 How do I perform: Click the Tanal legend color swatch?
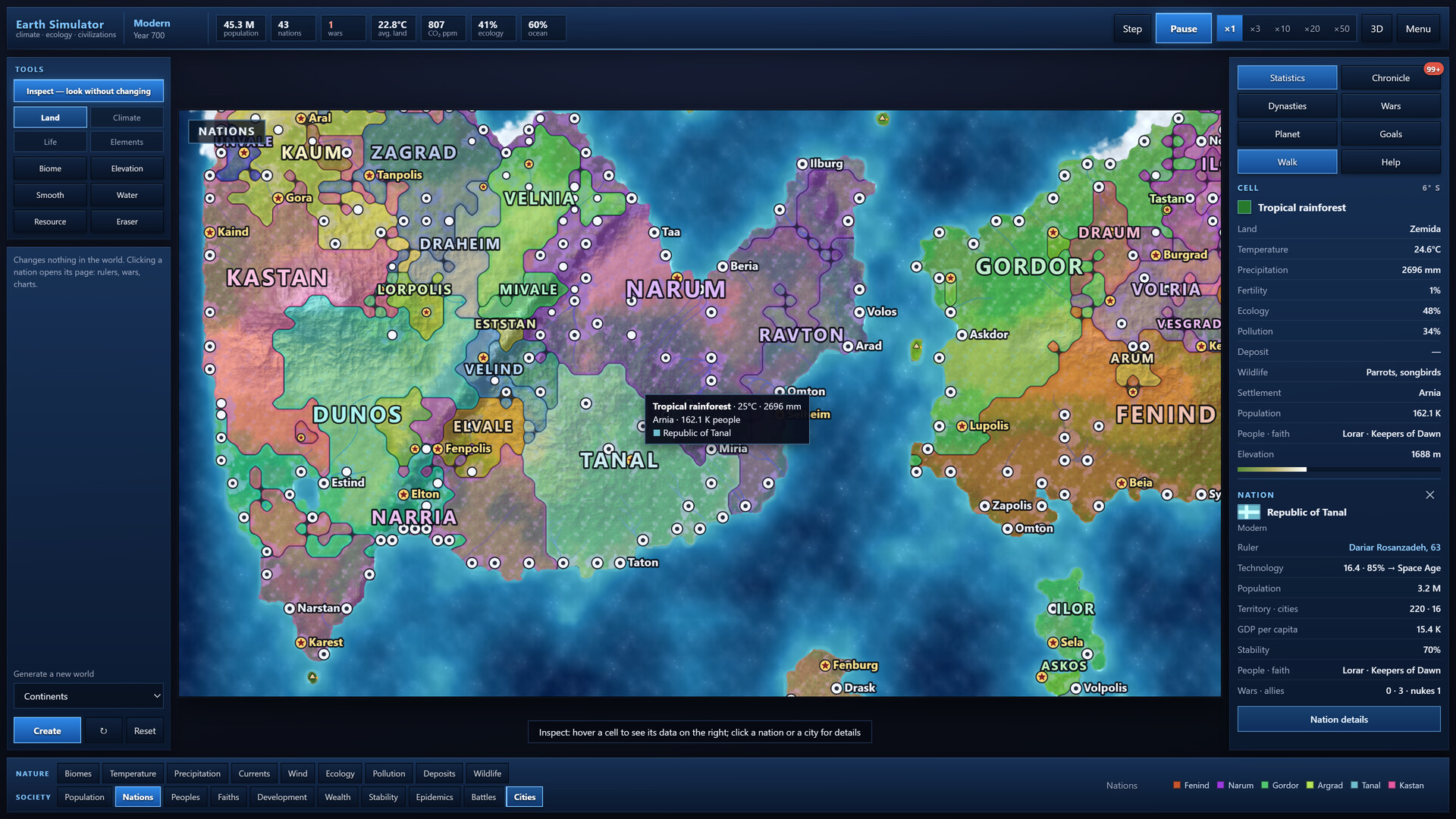1354,786
